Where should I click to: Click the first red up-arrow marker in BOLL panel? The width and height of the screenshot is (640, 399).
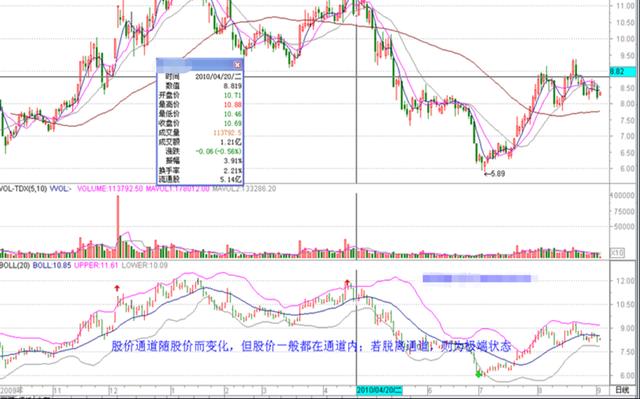117,288
